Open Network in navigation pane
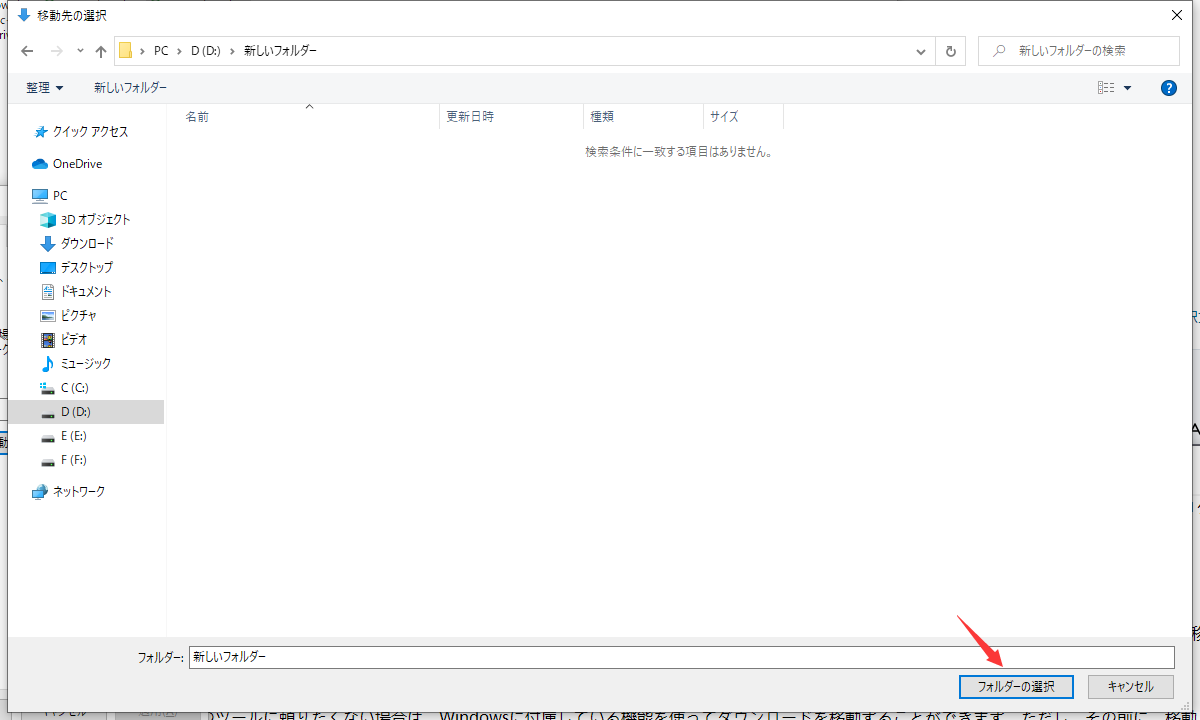The image size is (1200, 720). [x=78, y=492]
